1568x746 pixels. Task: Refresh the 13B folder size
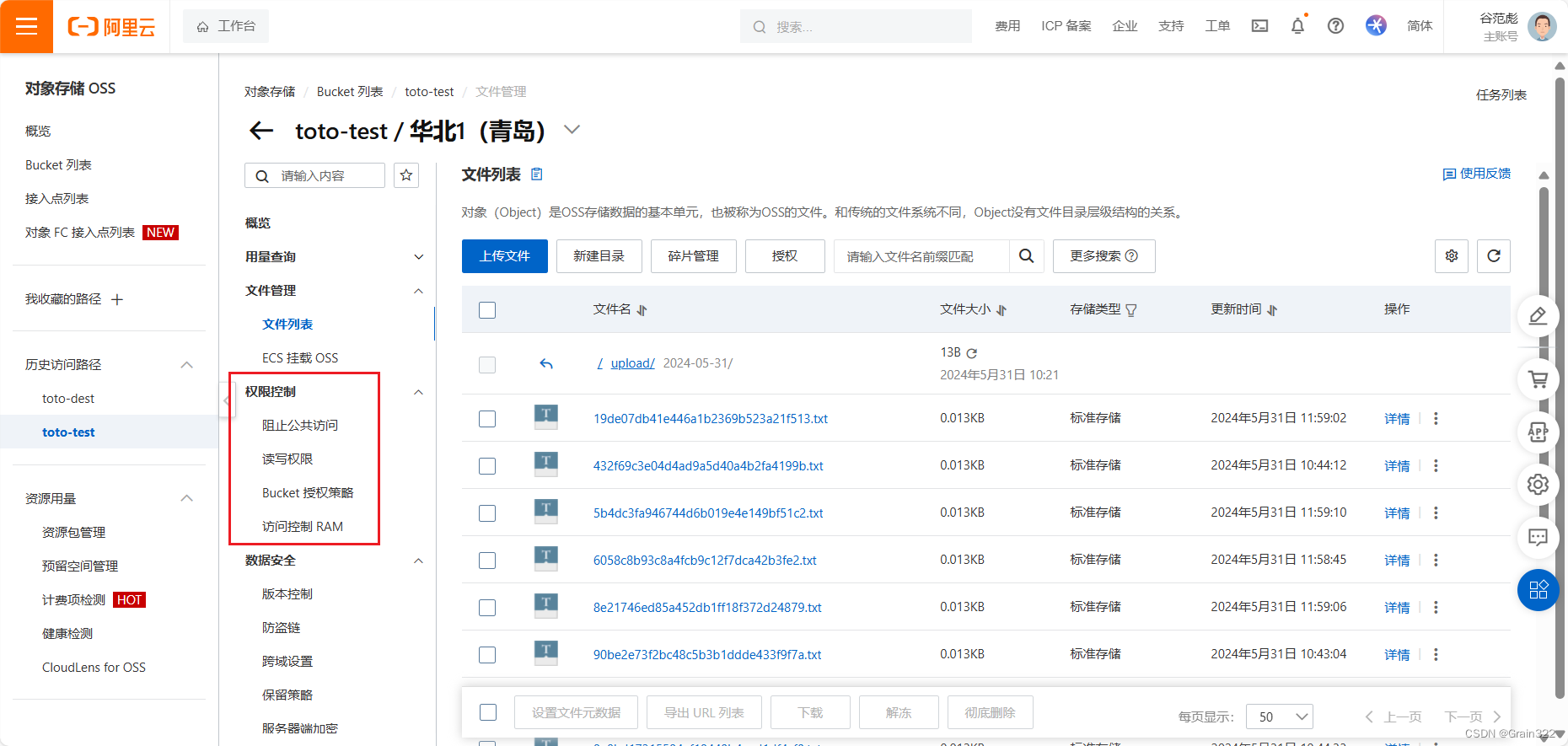(971, 353)
